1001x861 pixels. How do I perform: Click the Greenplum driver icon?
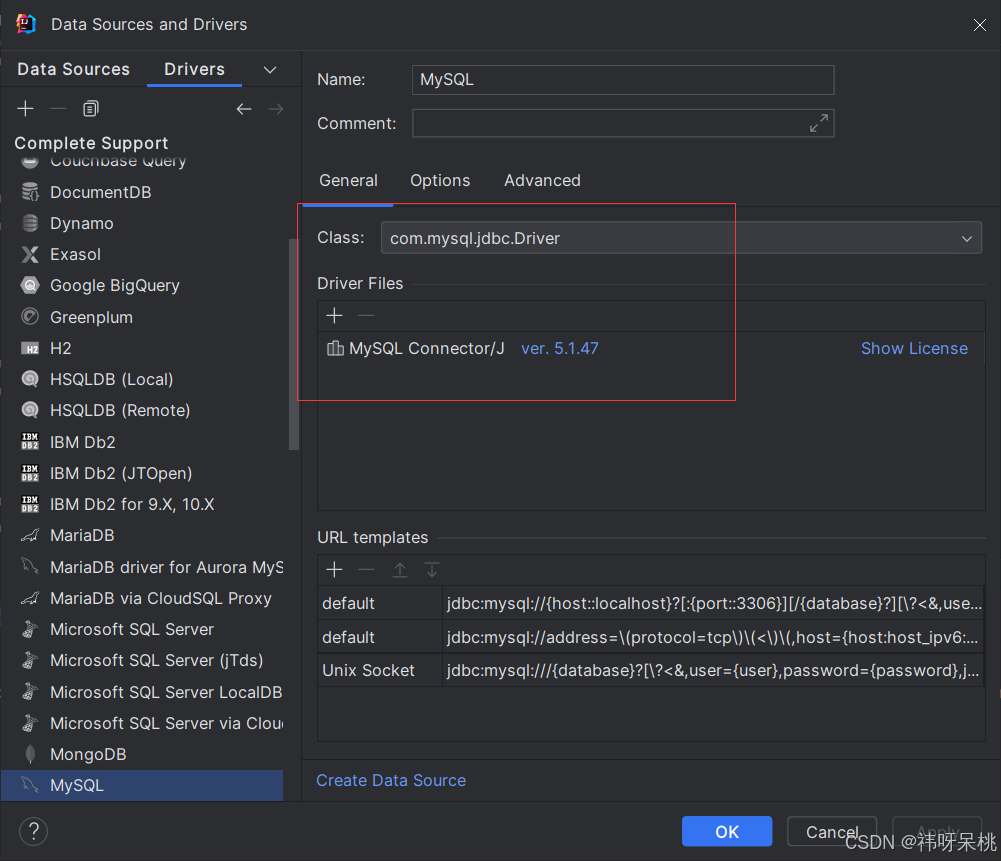(x=30, y=317)
